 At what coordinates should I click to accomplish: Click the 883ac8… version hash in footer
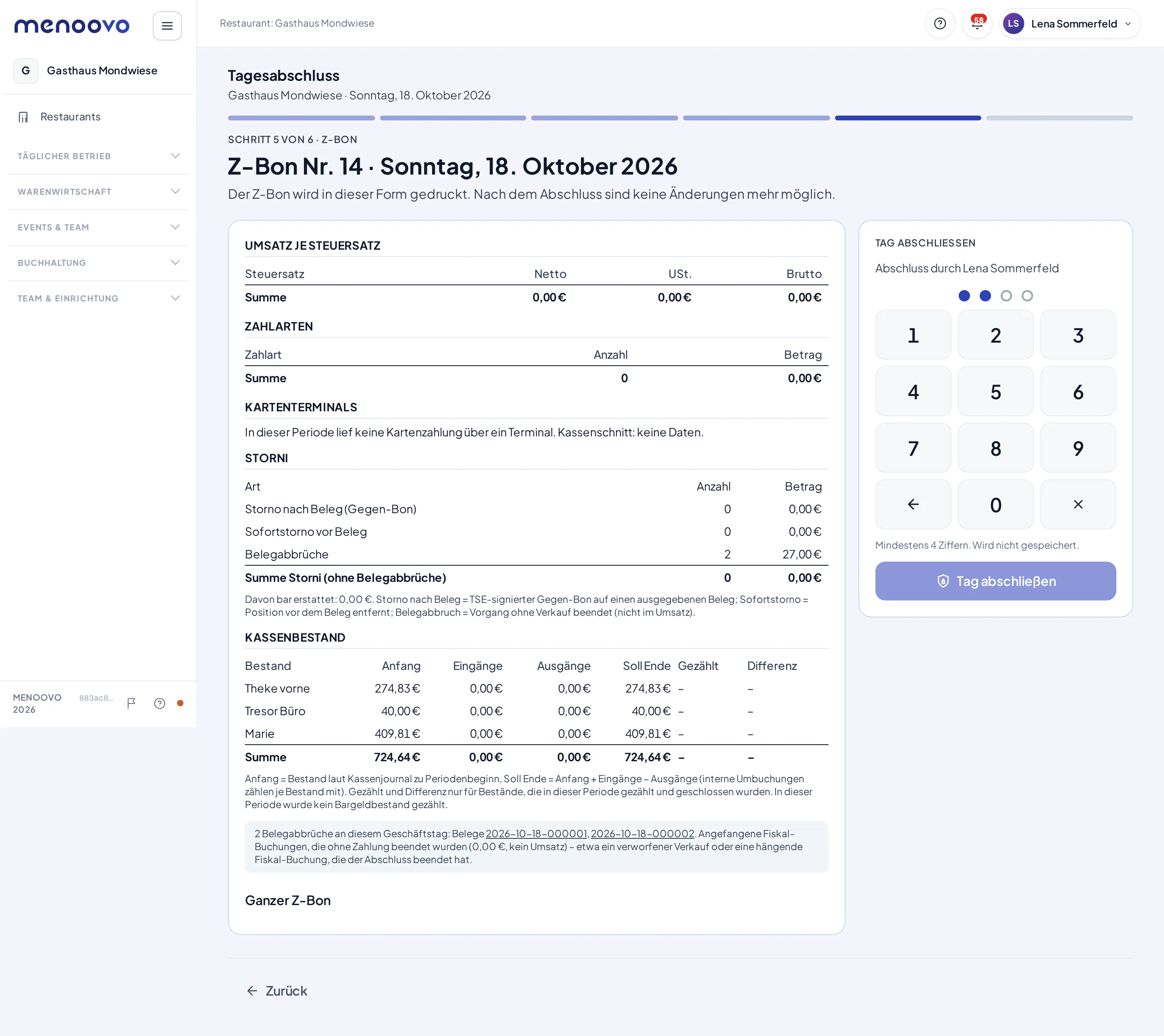(x=96, y=698)
